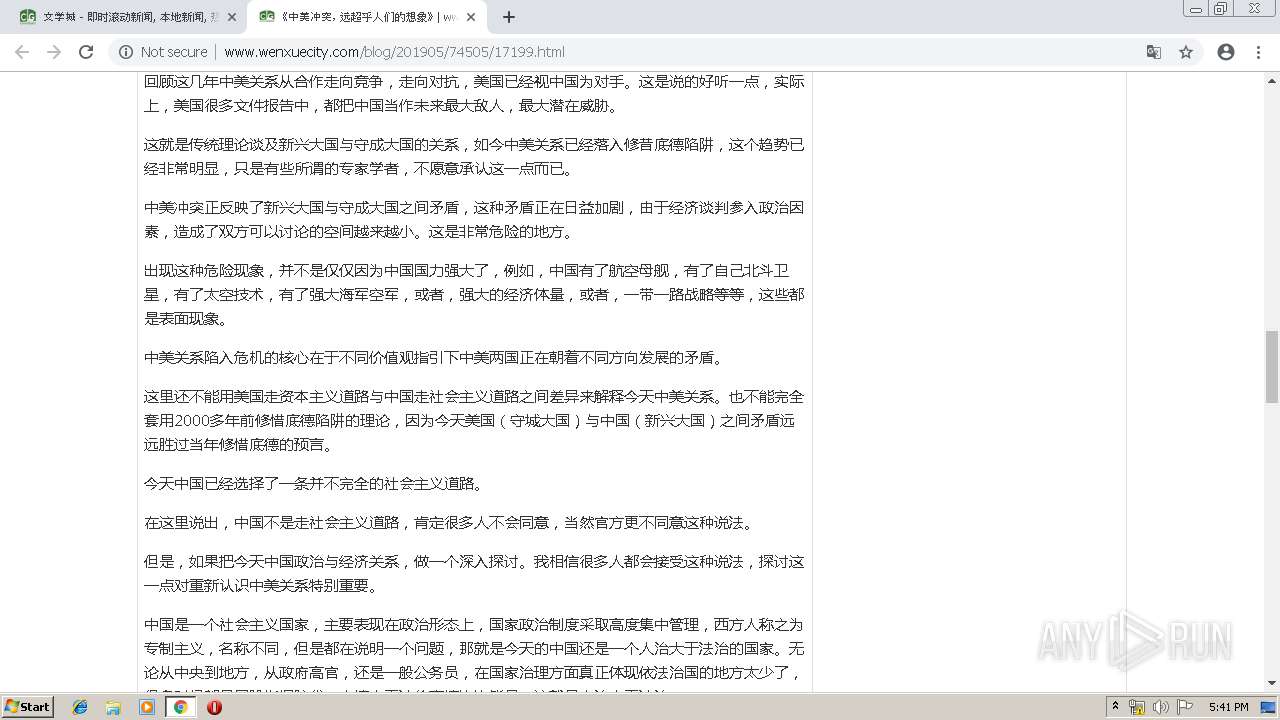Bookmark this page with the star icon
Image resolution: width=1280 pixels, height=720 pixels.
pos(1186,52)
